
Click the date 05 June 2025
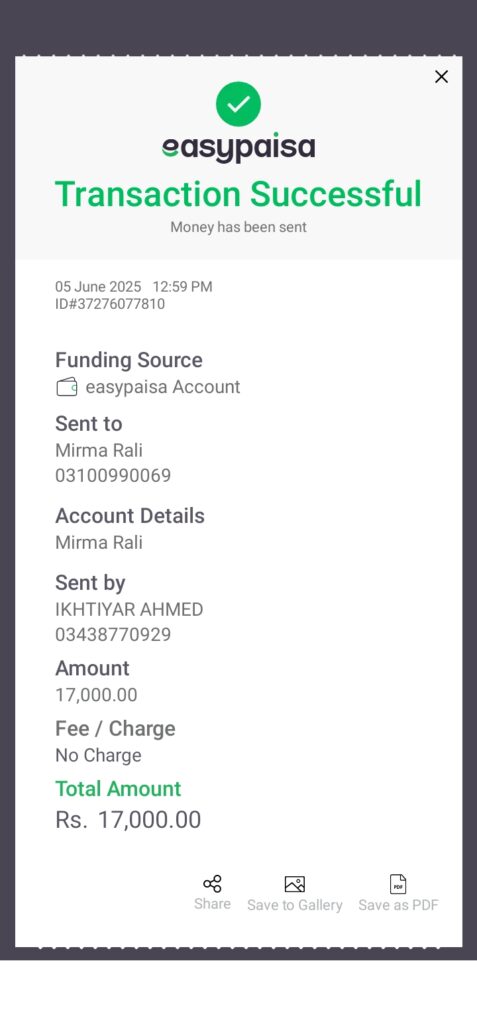[98, 287]
